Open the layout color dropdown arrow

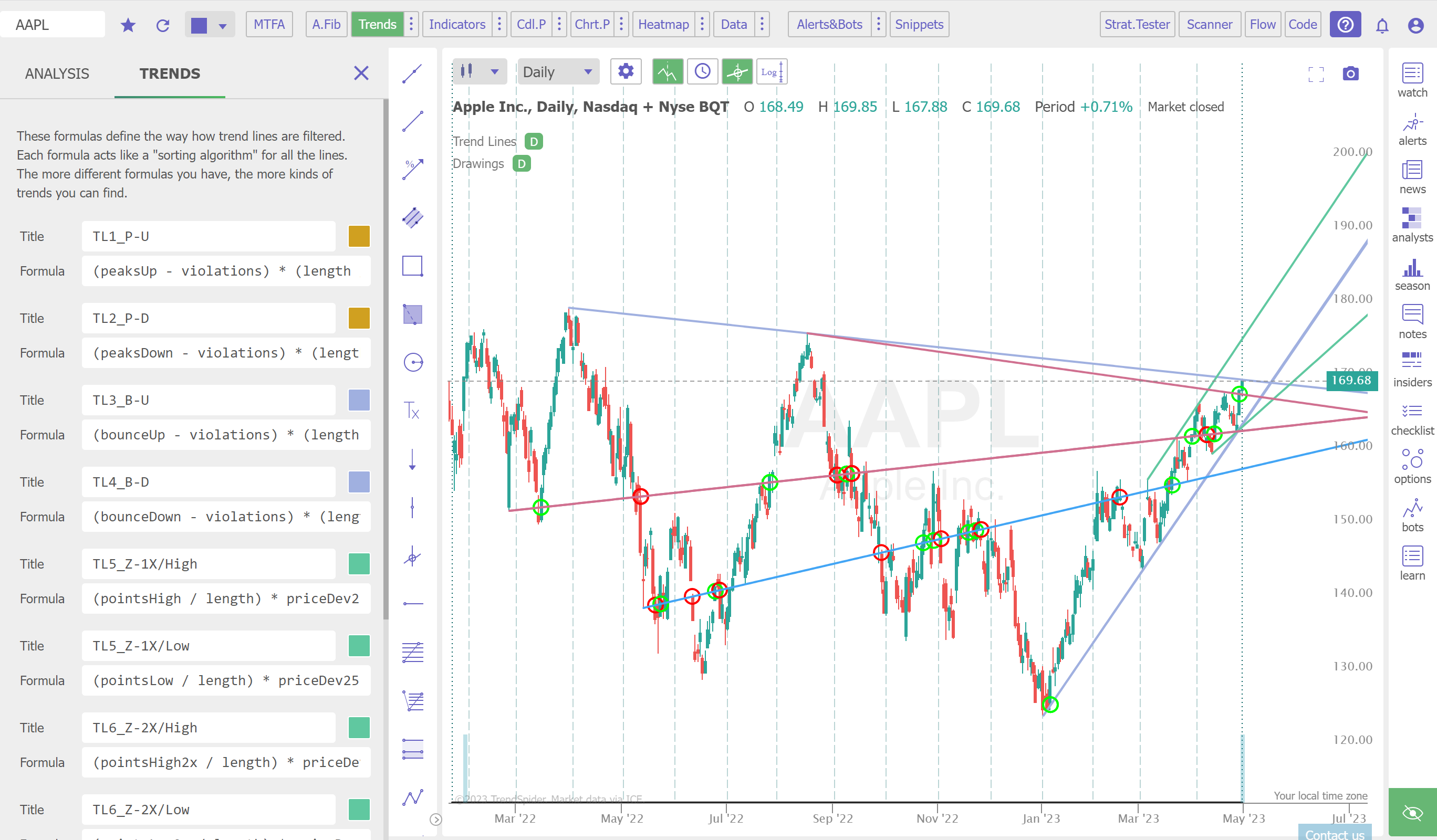point(223,25)
